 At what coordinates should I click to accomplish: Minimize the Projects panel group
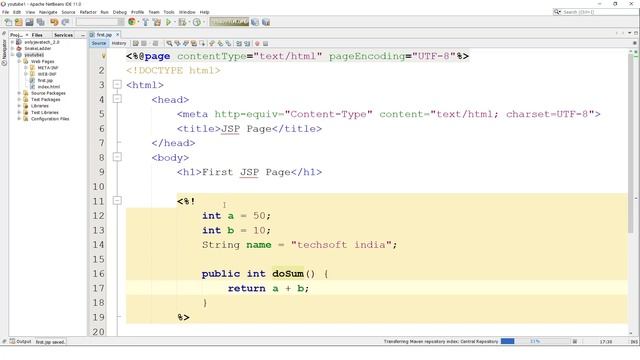coord(83,35)
